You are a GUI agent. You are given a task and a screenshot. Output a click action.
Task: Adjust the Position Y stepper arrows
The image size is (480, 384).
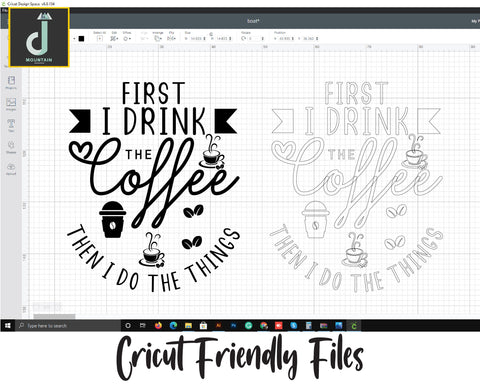pos(317,39)
